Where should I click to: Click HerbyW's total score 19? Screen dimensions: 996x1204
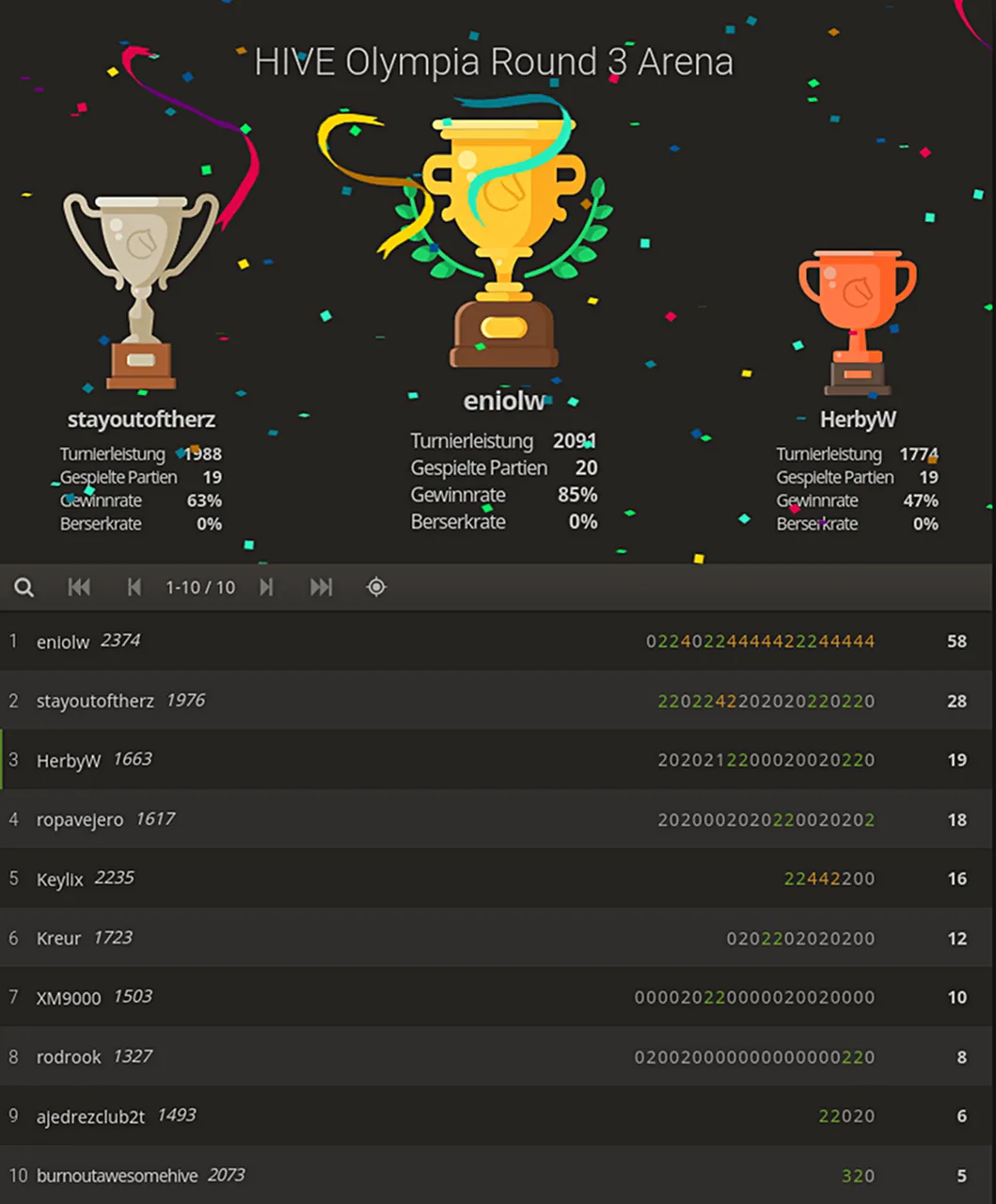(x=956, y=760)
